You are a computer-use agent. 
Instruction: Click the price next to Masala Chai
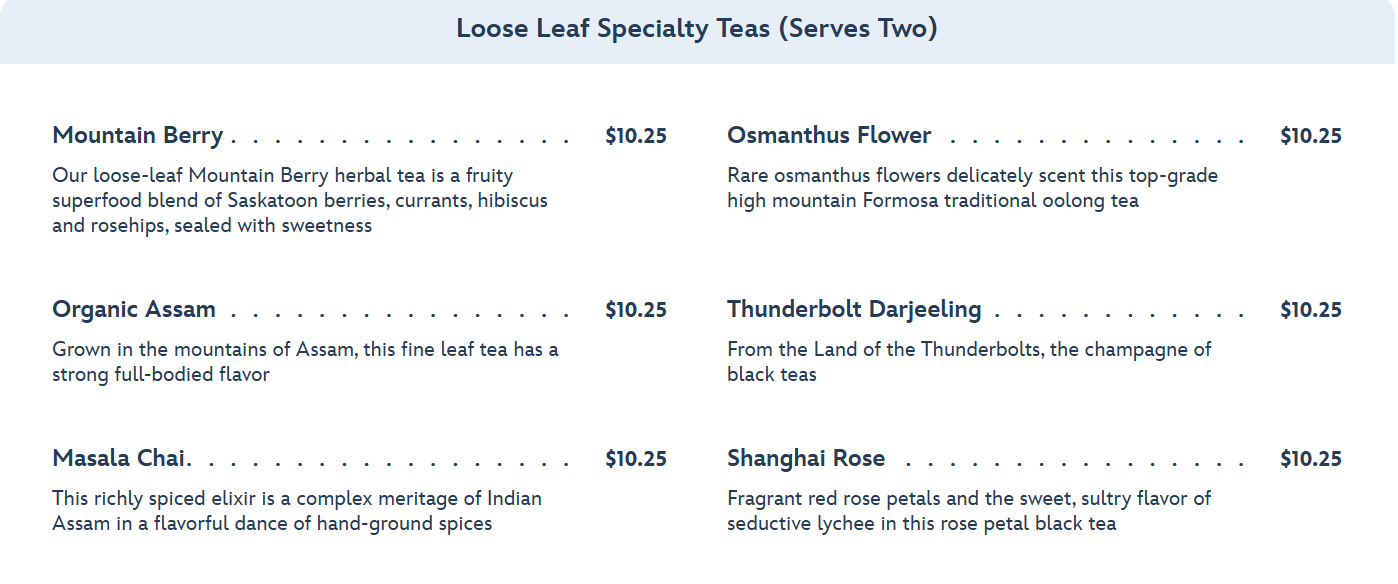pos(636,459)
